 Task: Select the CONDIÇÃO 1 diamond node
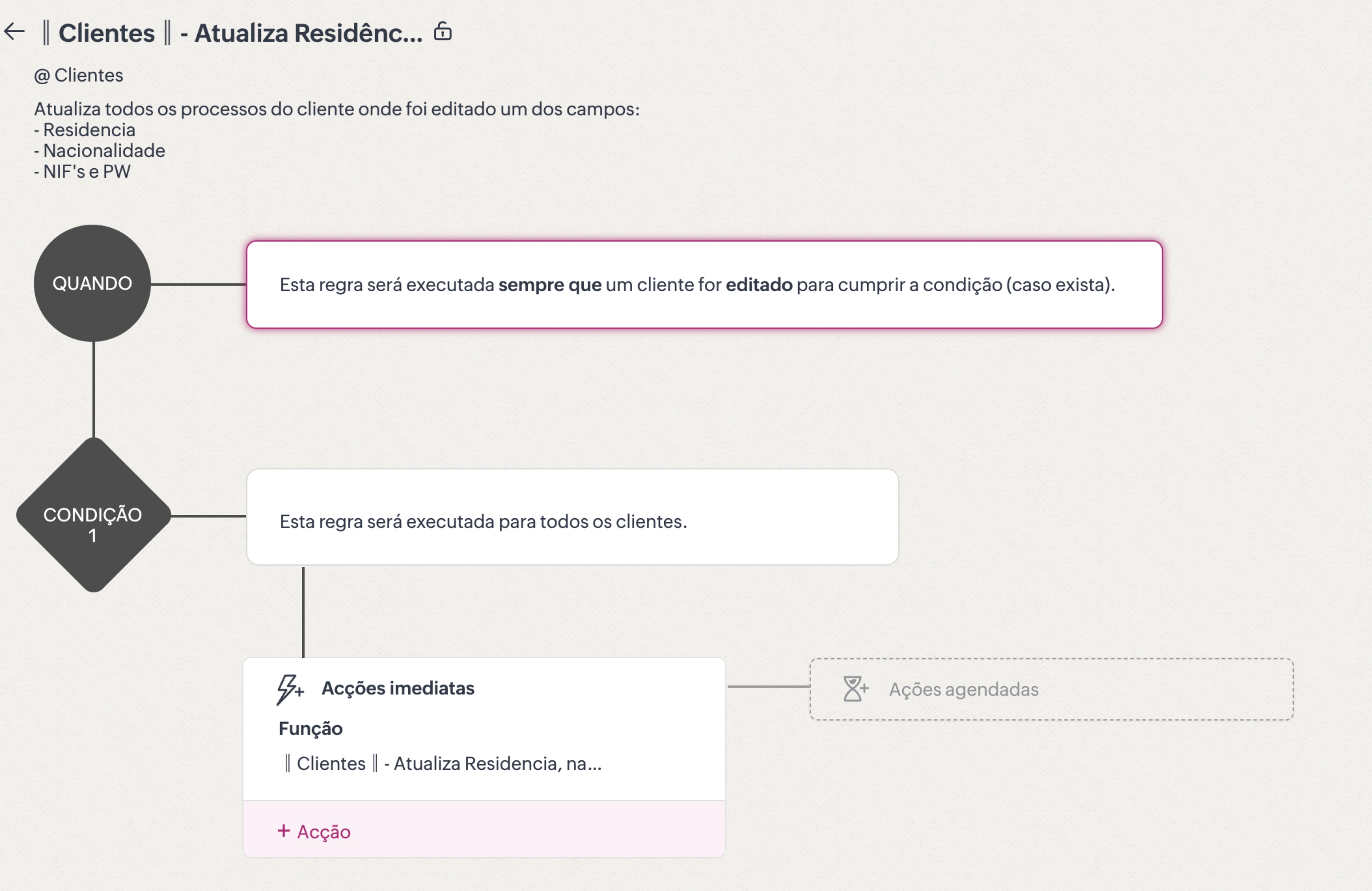pos(93,515)
